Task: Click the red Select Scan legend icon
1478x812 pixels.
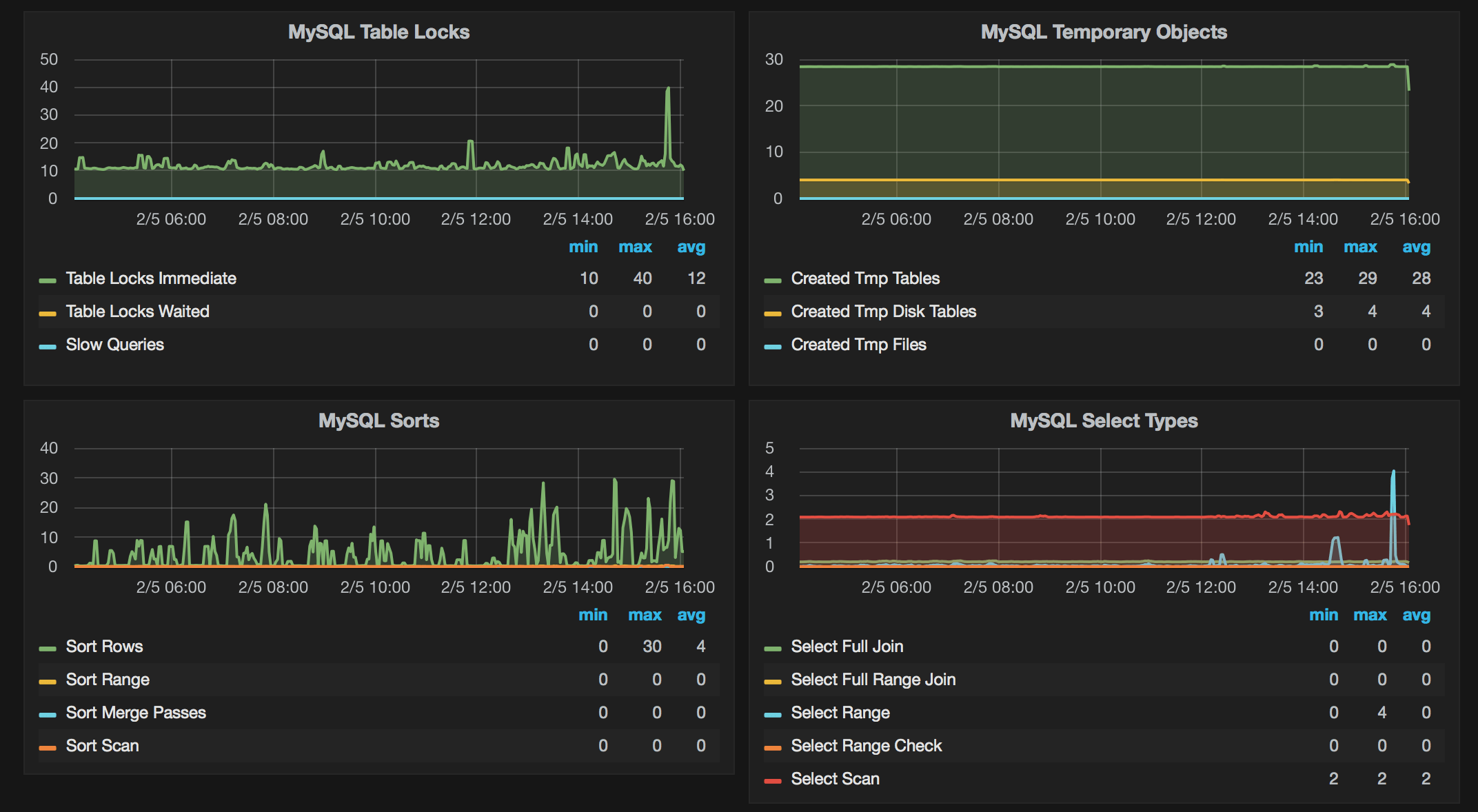Action: click(772, 779)
